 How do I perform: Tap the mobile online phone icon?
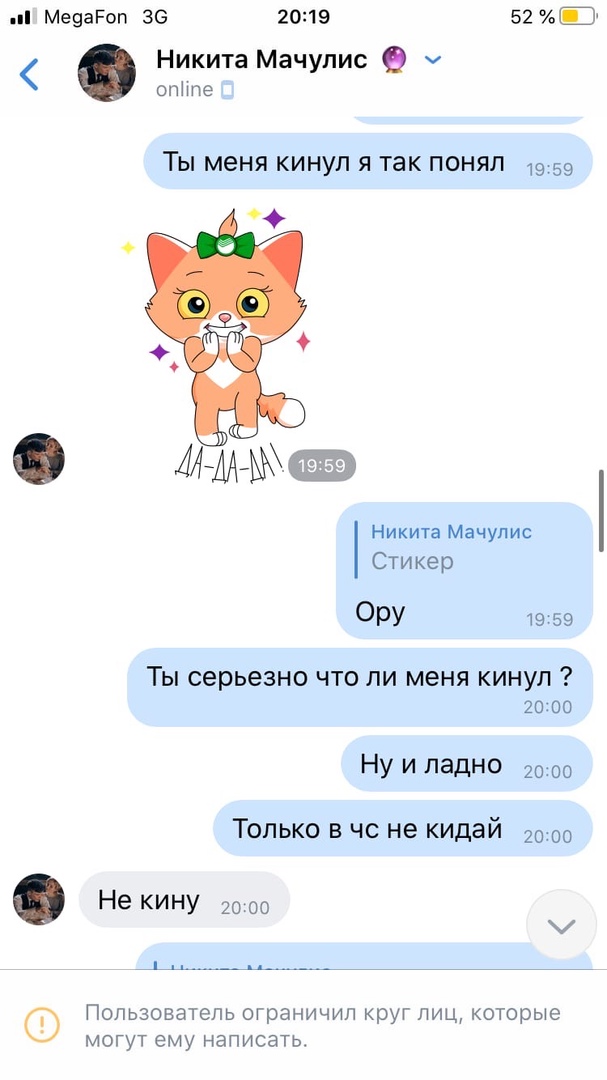click(227, 90)
